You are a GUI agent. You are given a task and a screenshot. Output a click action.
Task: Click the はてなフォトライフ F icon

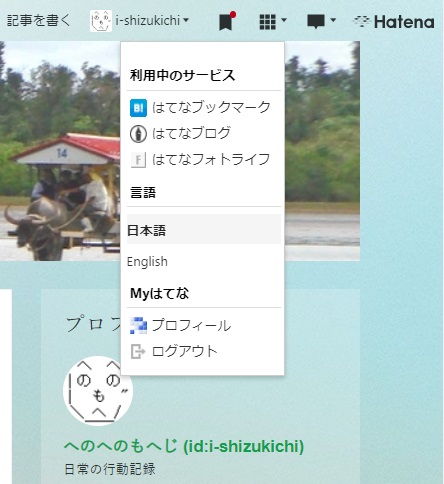pyautogui.click(x=138, y=160)
